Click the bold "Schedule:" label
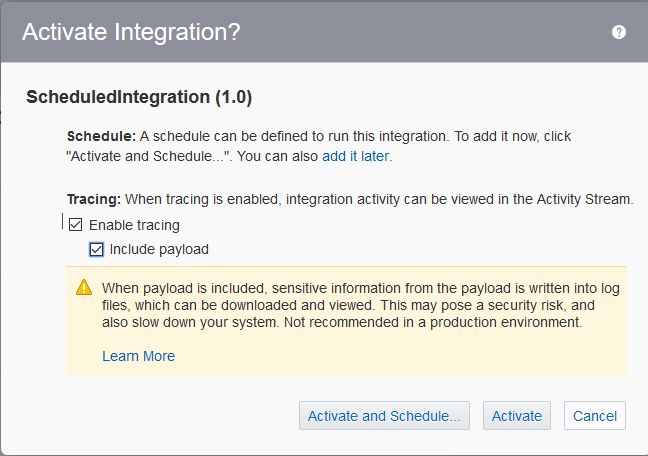 click(x=99, y=135)
